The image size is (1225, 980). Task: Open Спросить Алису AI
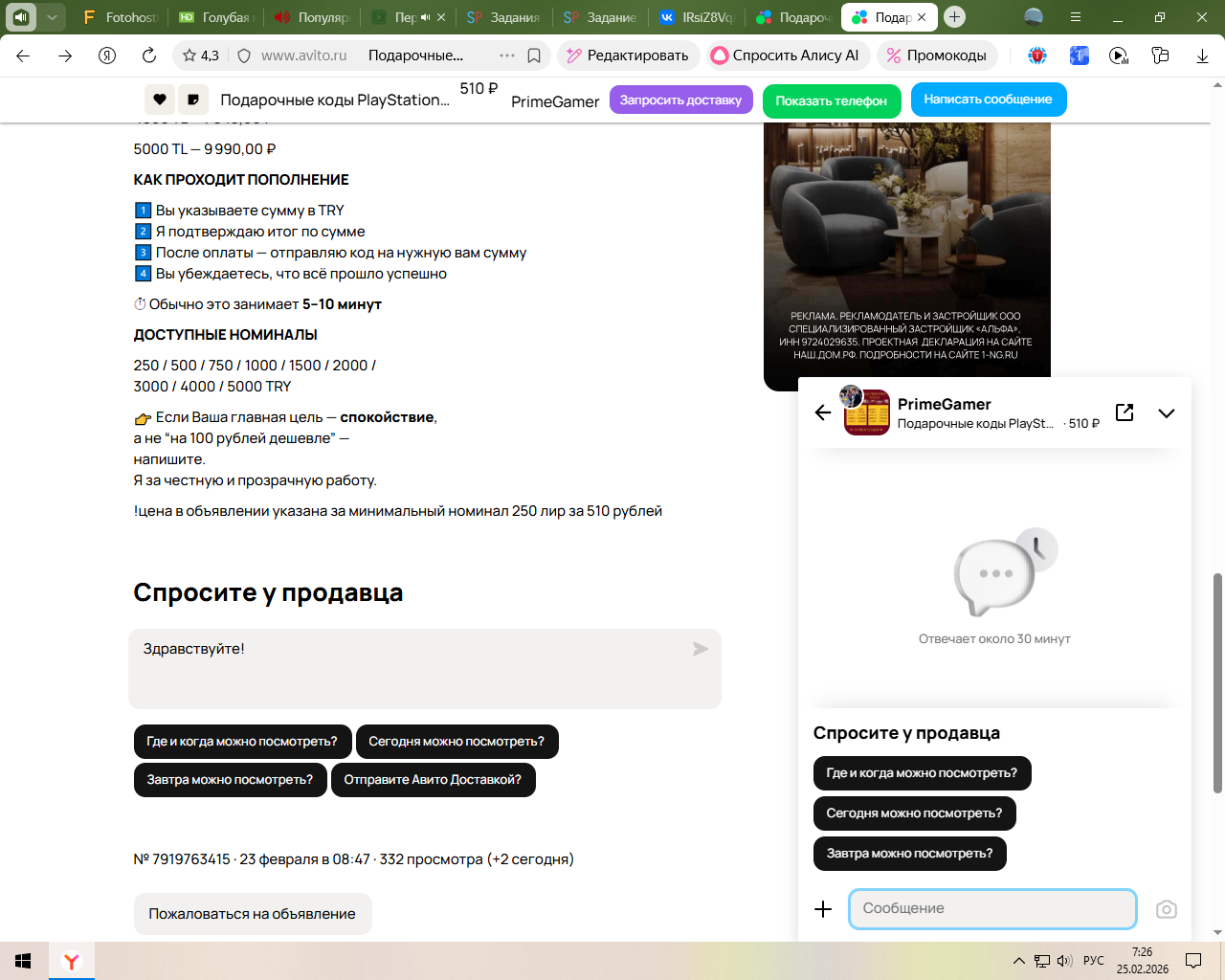[789, 56]
